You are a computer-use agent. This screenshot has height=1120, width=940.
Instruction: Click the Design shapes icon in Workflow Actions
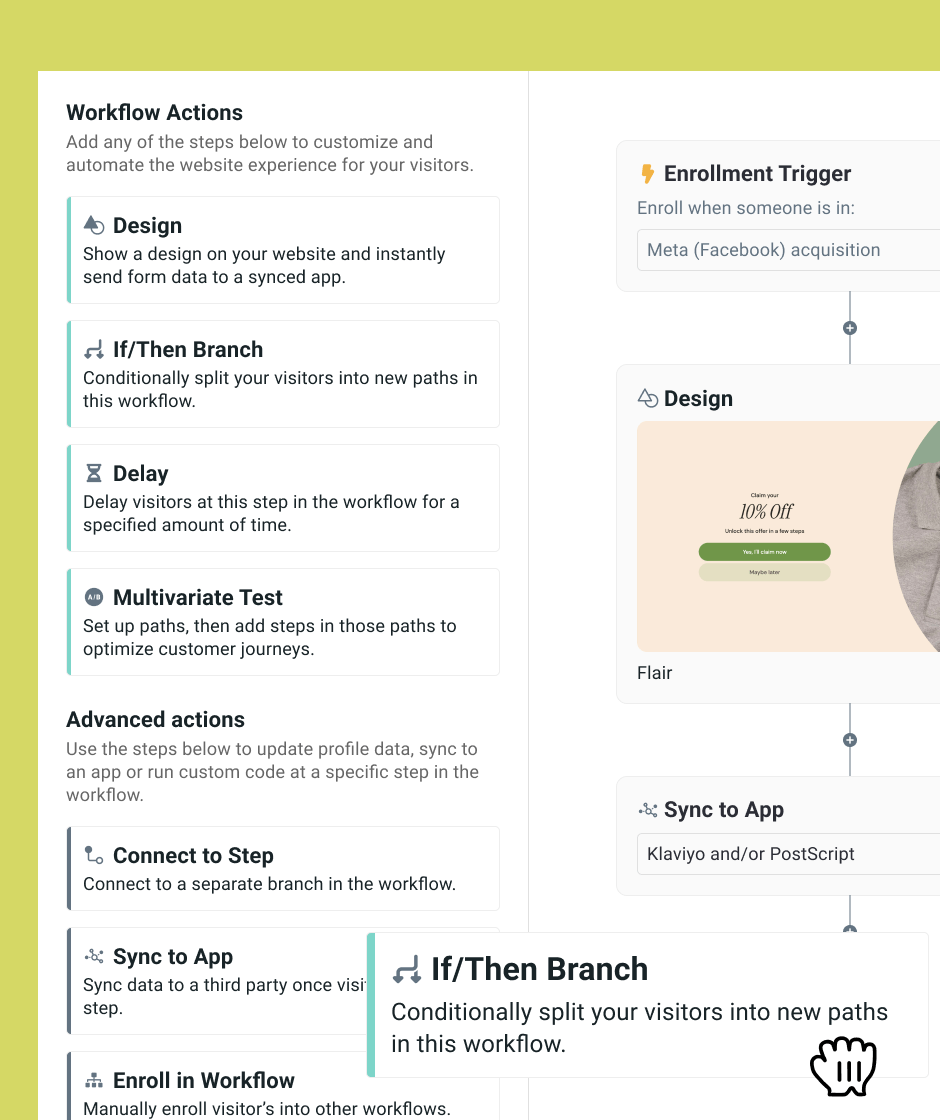point(94,226)
